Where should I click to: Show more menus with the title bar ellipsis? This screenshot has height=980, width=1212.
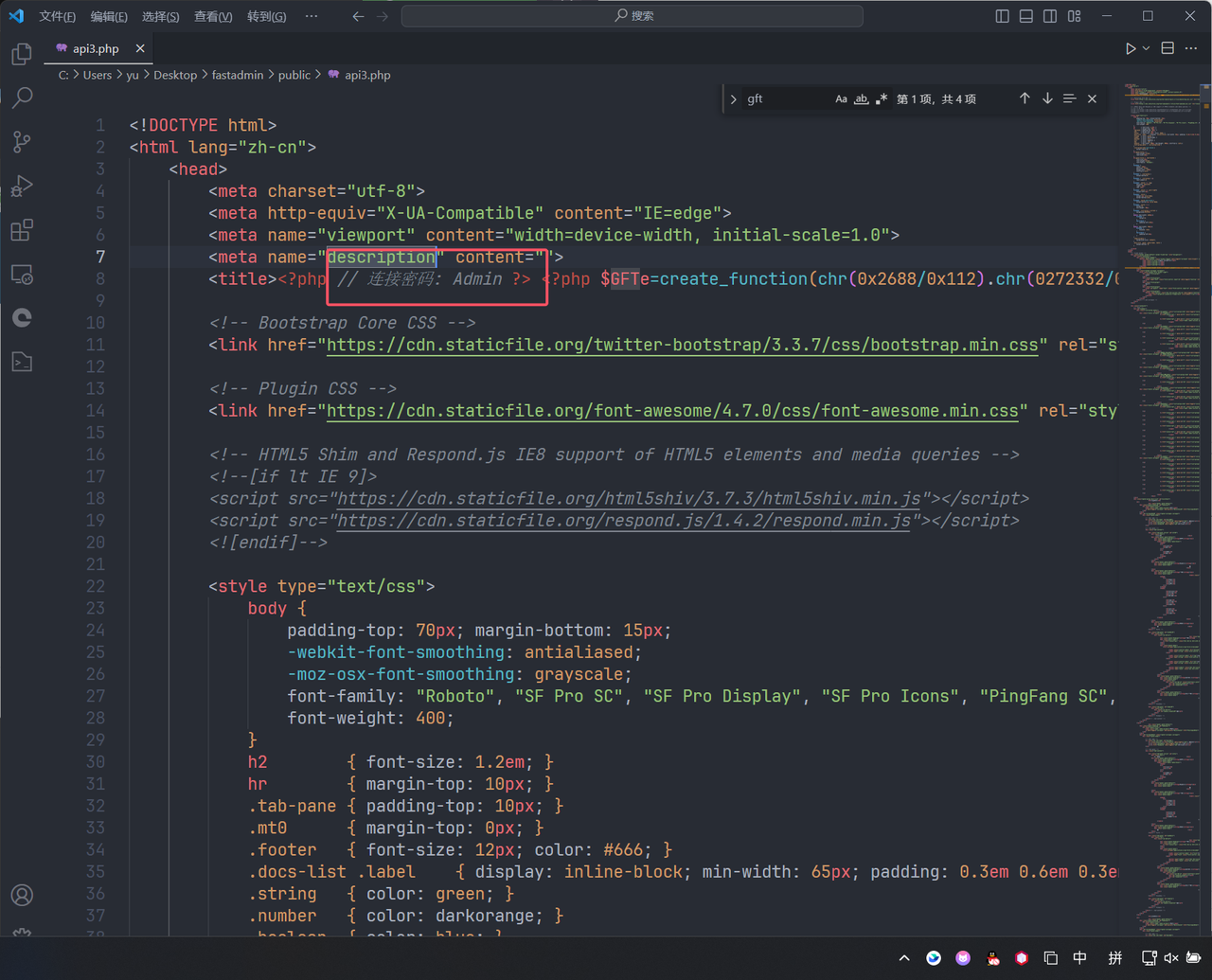click(x=312, y=16)
